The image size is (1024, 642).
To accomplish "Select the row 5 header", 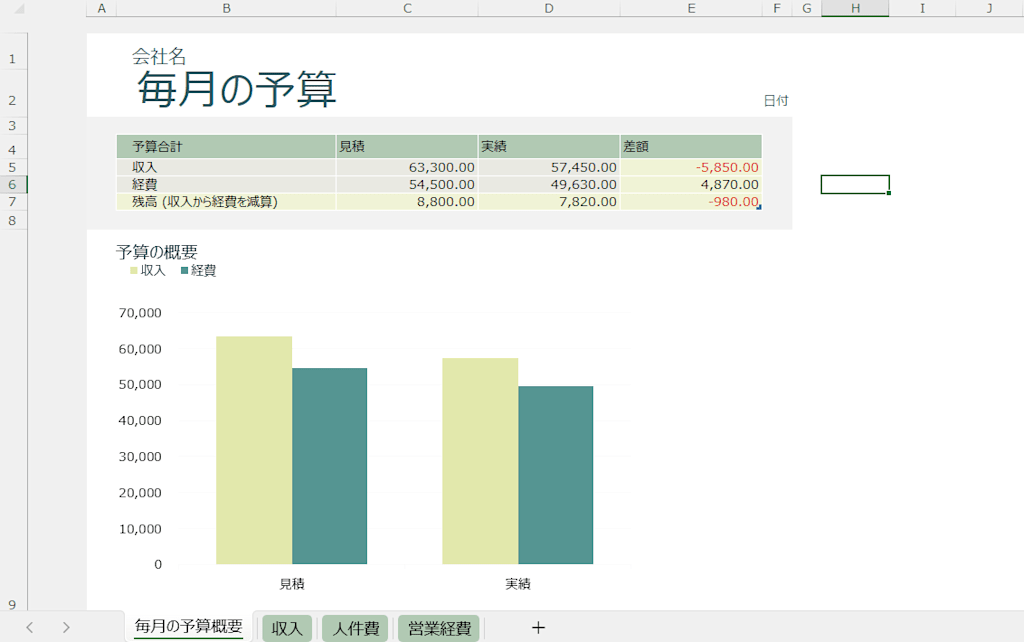I will 13,167.
